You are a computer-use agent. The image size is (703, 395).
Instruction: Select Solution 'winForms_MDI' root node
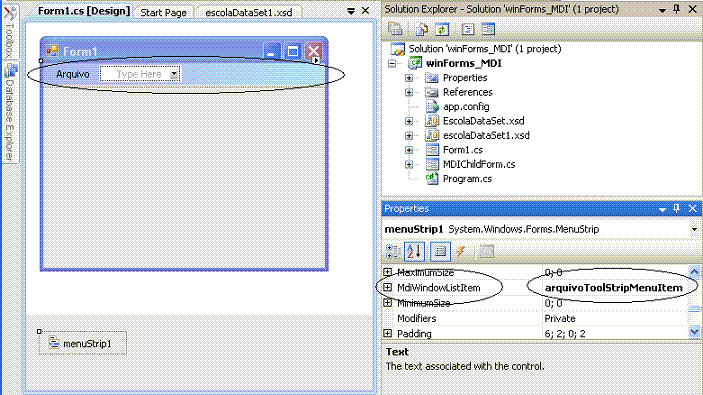[x=485, y=48]
